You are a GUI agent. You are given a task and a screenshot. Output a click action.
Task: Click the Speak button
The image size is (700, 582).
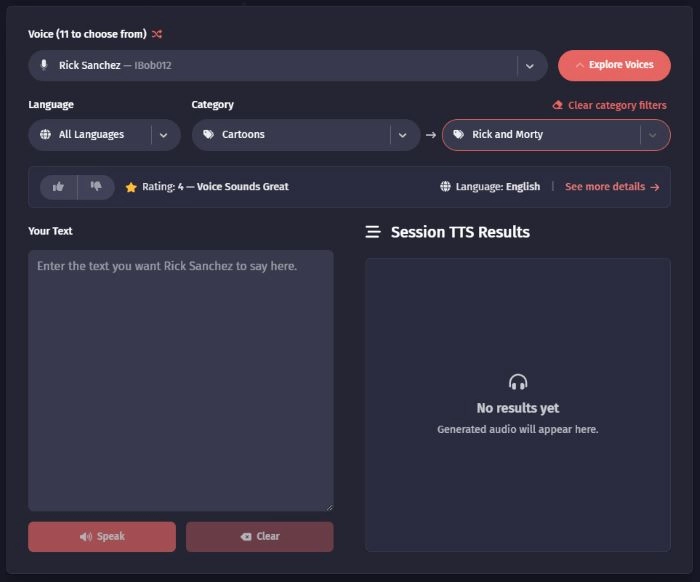click(x=102, y=536)
